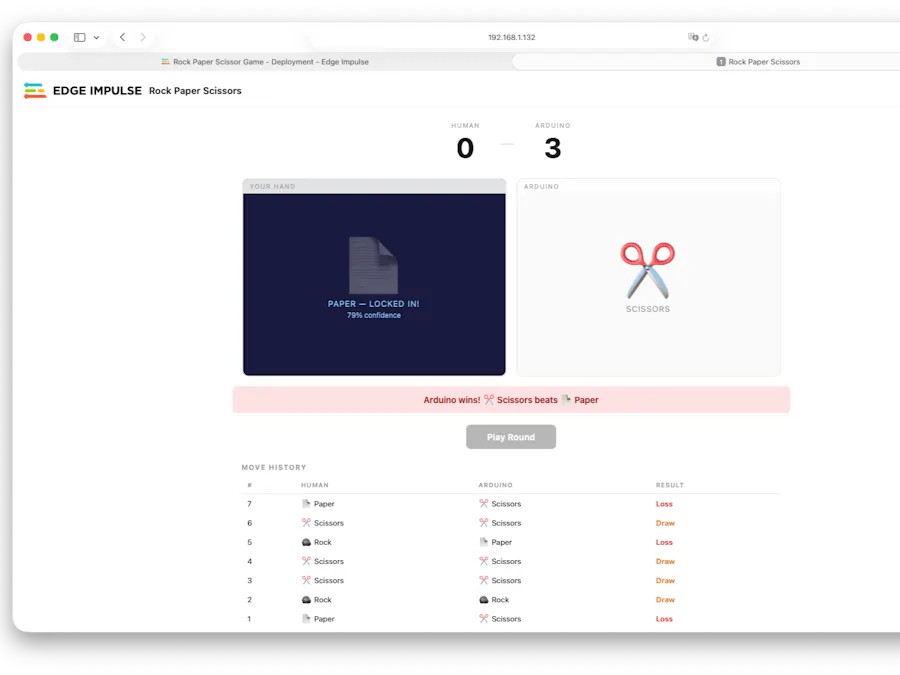Viewport: 900px width, 675px height.
Task: Click Human Paper icon in round 1
Action: coord(306,619)
